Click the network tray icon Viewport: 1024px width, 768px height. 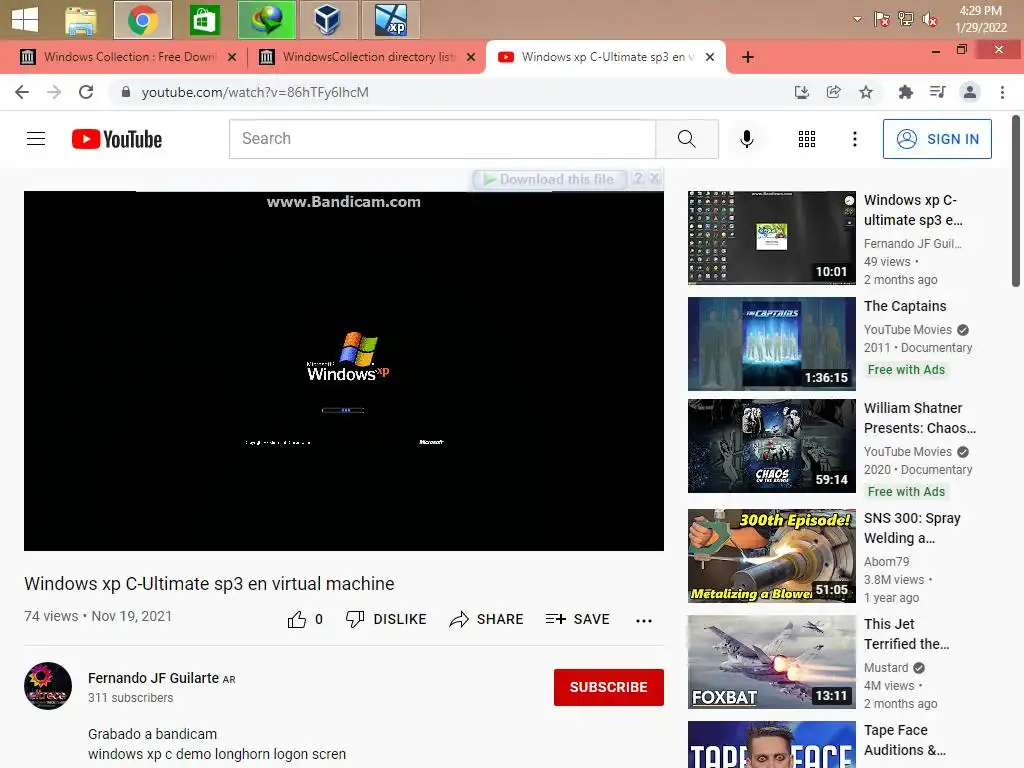click(x=905, y=20)
